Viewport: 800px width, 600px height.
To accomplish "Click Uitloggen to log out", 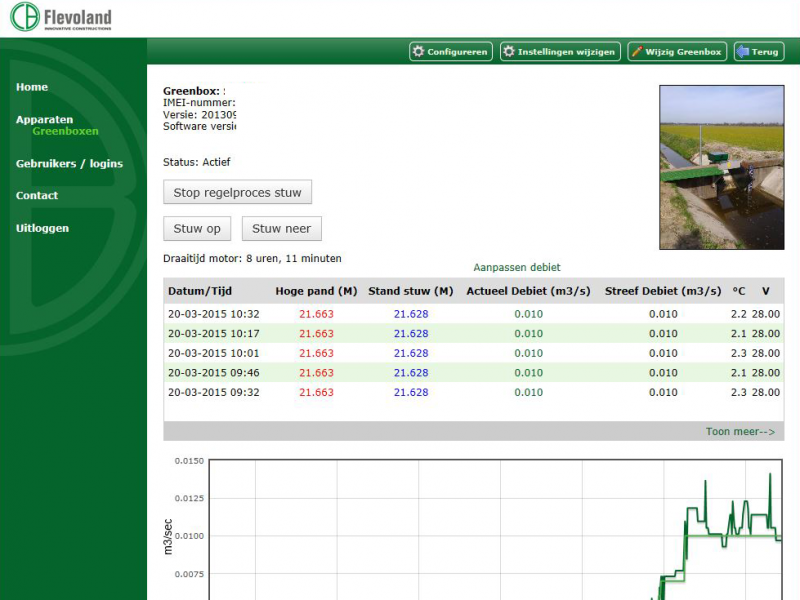I will (43, 228).
